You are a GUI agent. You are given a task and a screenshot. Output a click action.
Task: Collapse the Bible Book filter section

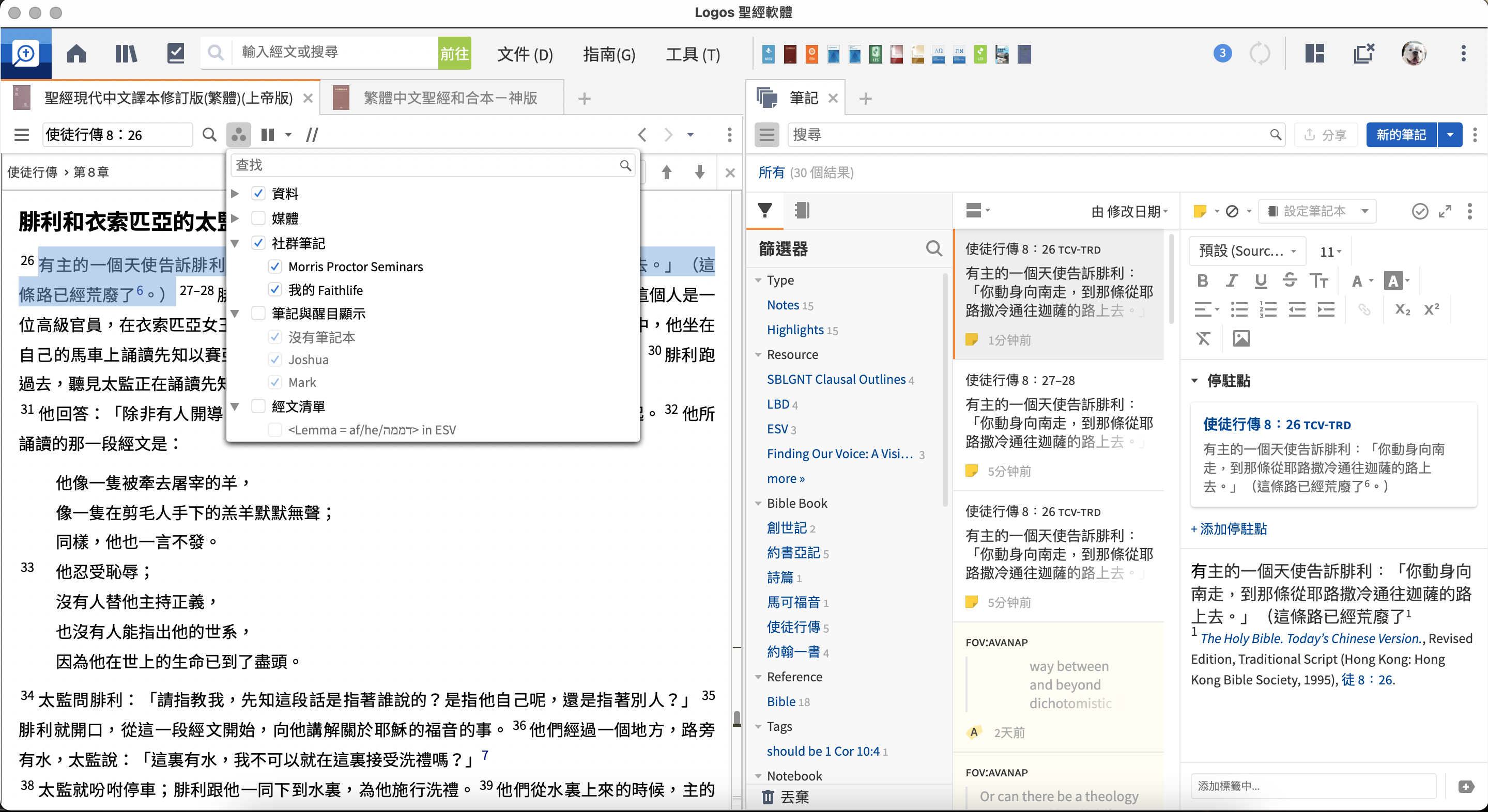click(758, 503)
